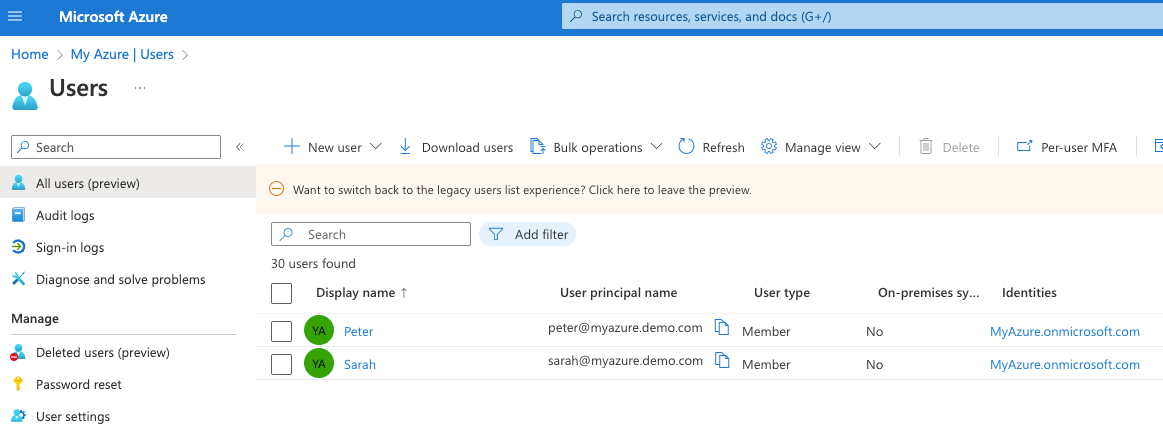Click the Refresh button label

click(x=723, y=148)
